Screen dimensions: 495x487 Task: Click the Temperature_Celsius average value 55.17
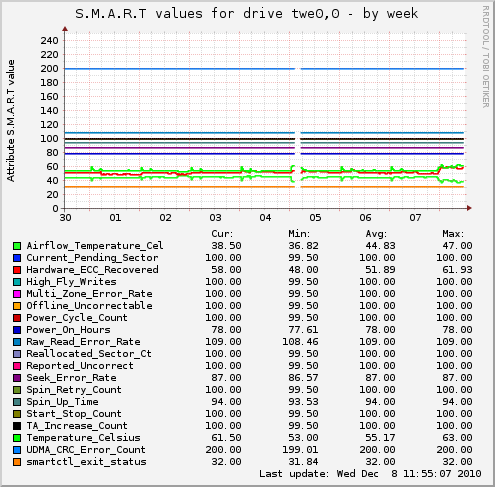coord(380,438)
